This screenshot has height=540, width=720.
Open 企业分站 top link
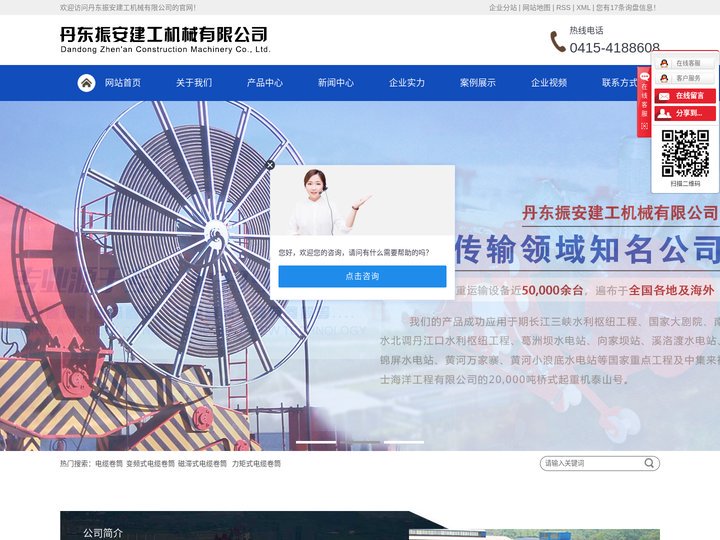click(x=503, y=8)
